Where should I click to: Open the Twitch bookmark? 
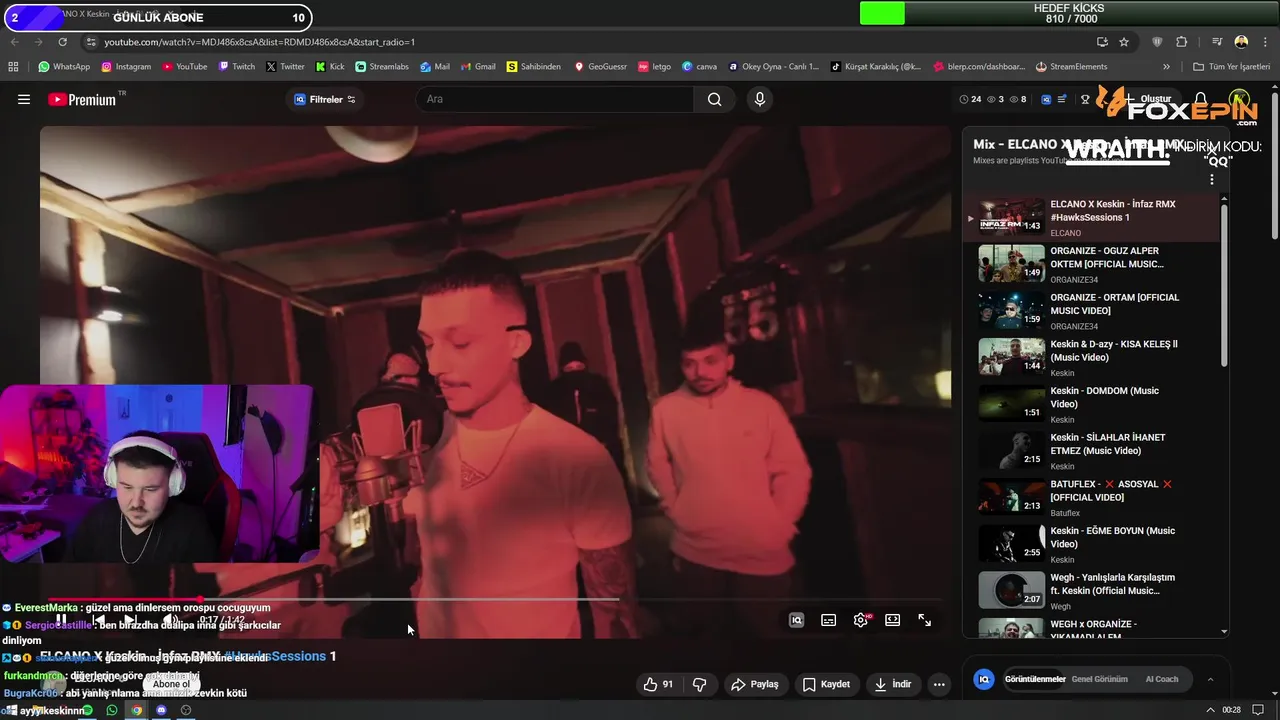[x=236, y=67]
